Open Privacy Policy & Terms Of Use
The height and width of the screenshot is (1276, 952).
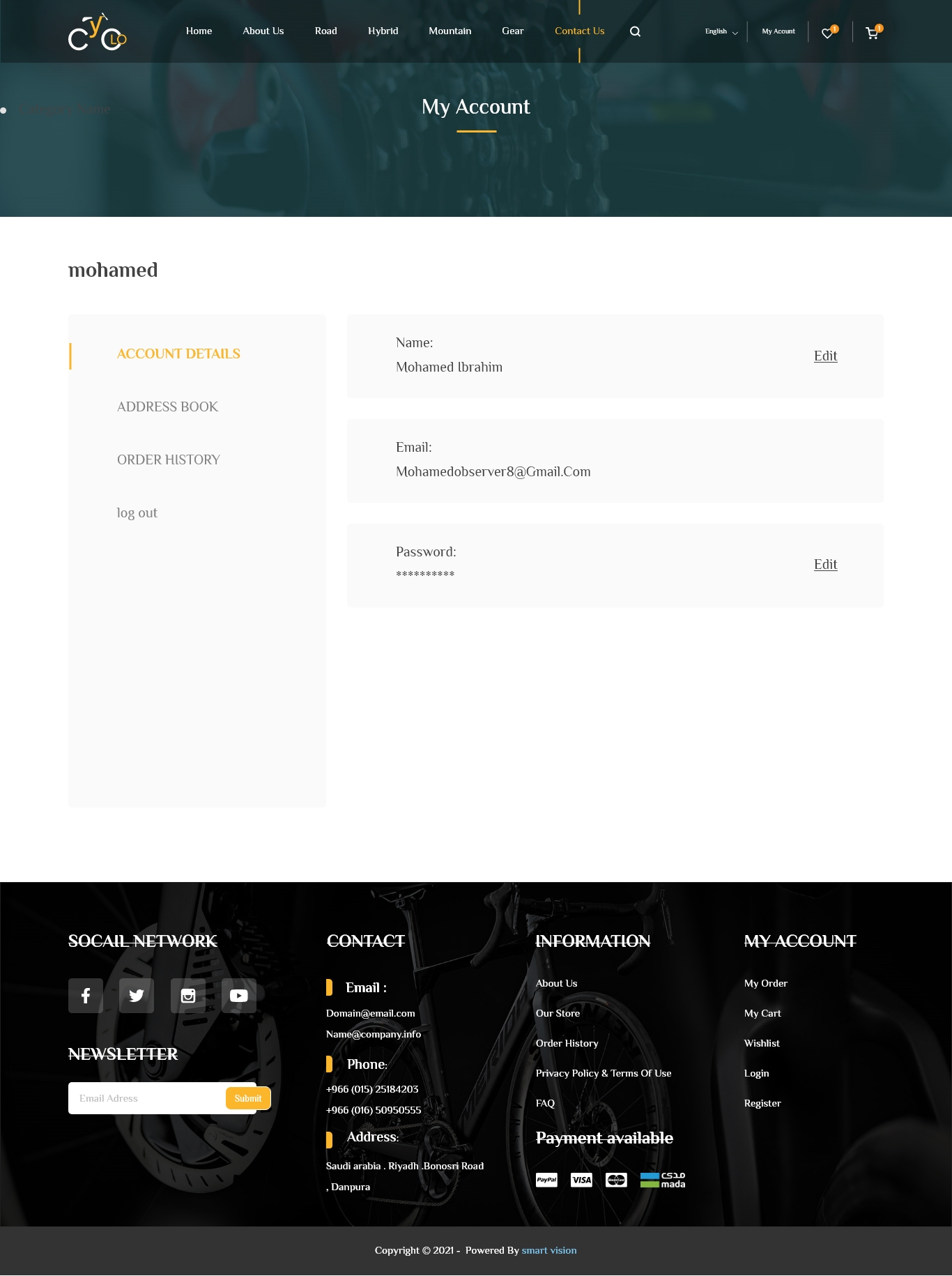(x=603, y=1073)
